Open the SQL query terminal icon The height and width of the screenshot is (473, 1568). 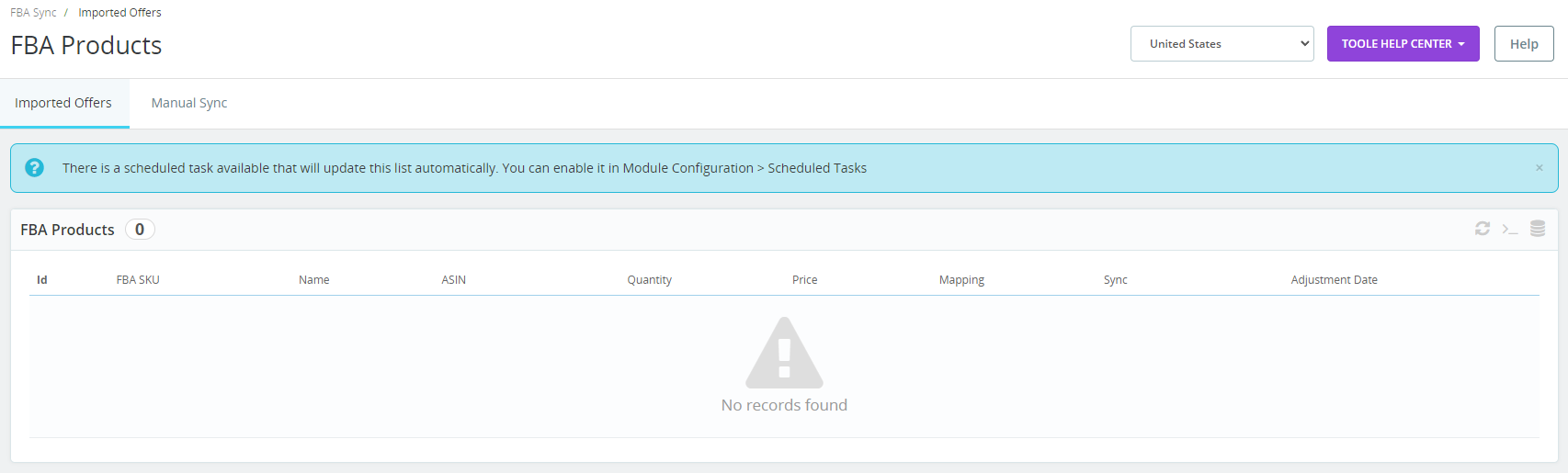coord(1509,229)
